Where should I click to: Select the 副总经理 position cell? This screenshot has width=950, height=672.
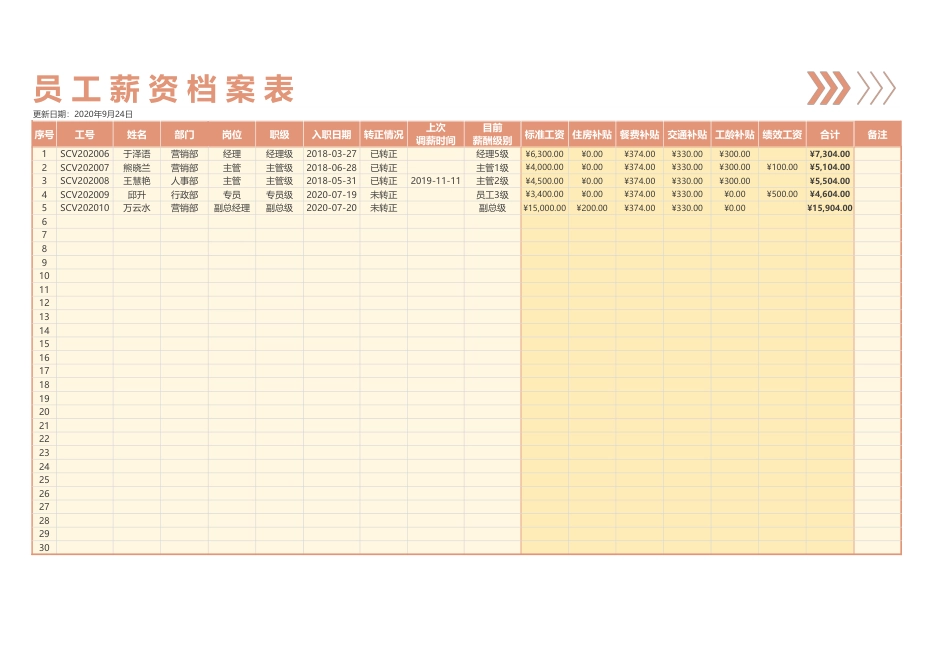[x=231, y=208]
